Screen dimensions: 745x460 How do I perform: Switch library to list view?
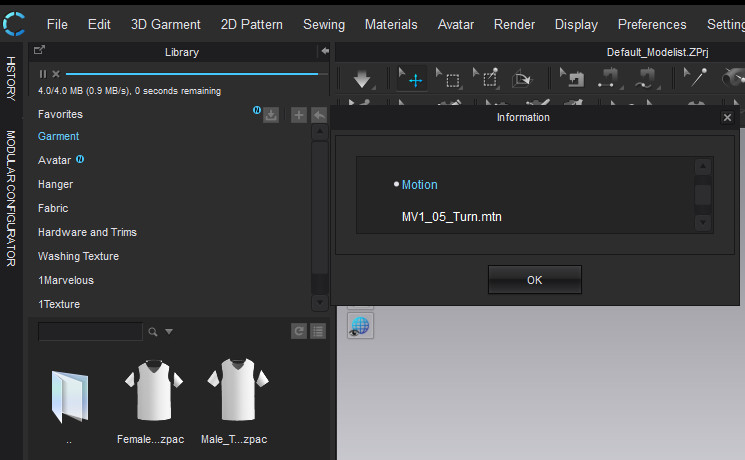[317, 331]
